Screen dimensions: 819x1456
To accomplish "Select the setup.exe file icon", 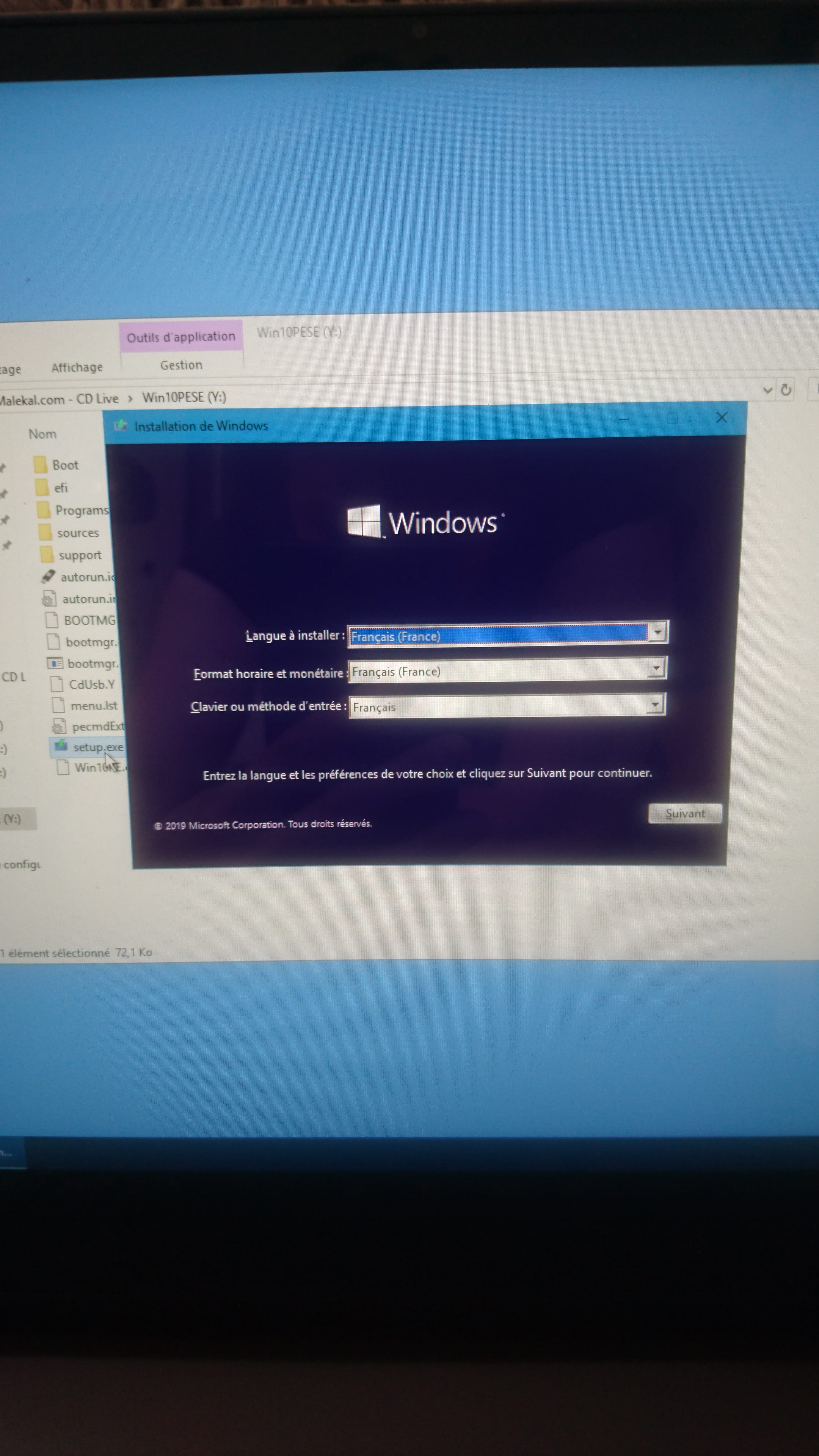I will tap(61, 746).
